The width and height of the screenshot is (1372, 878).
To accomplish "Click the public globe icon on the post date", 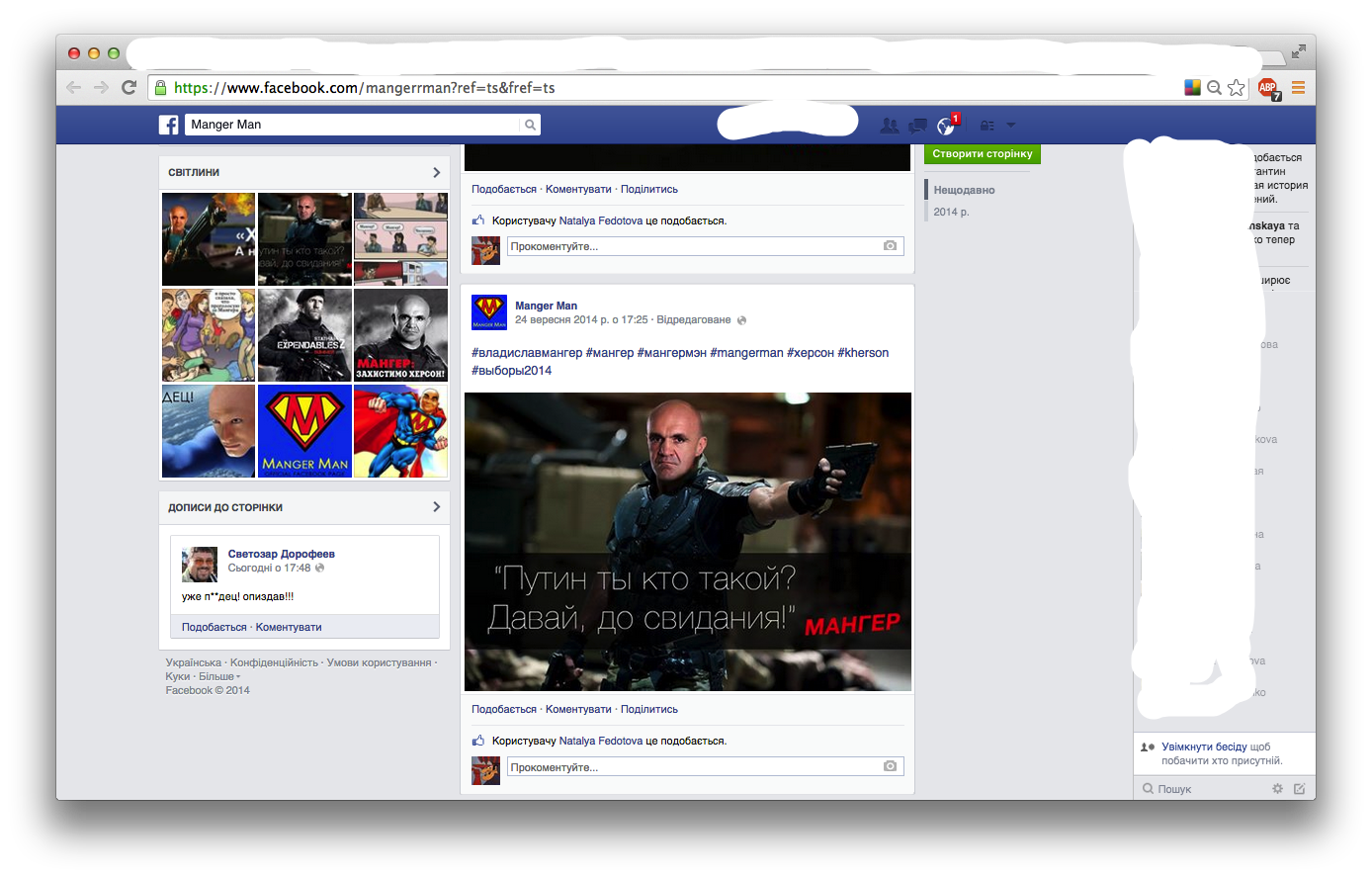I will tap(741, 320).
